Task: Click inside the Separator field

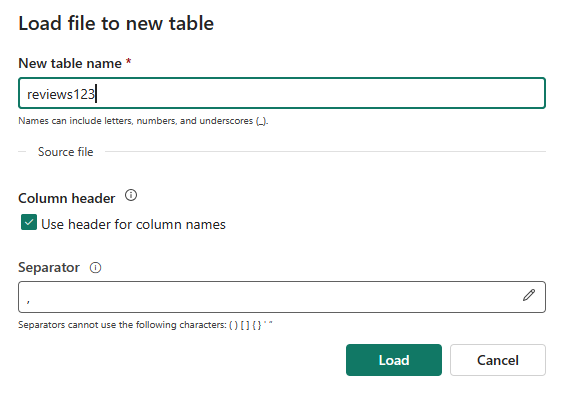Action: coord(282,297)
